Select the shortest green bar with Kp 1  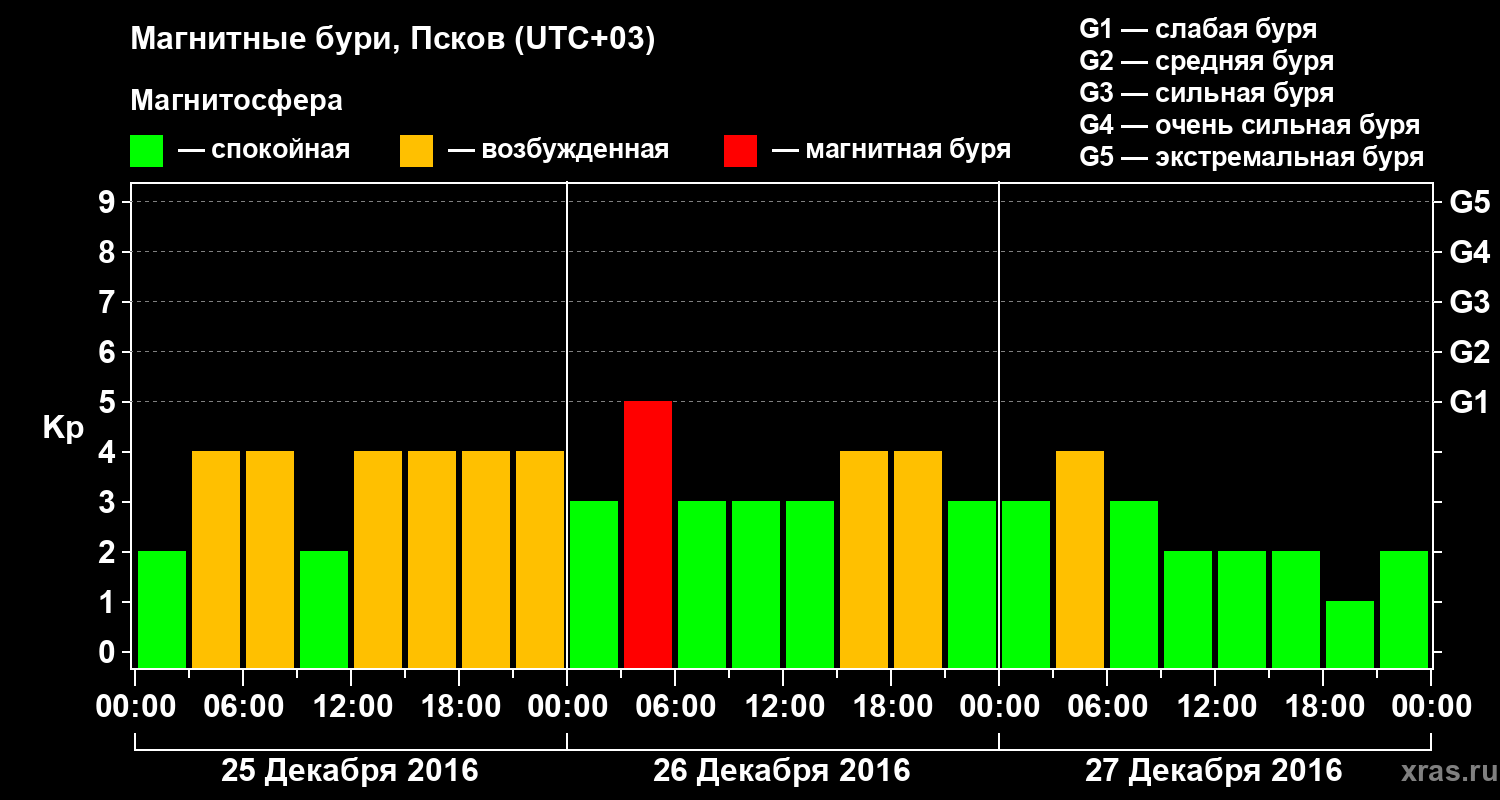coord(1350,634)
